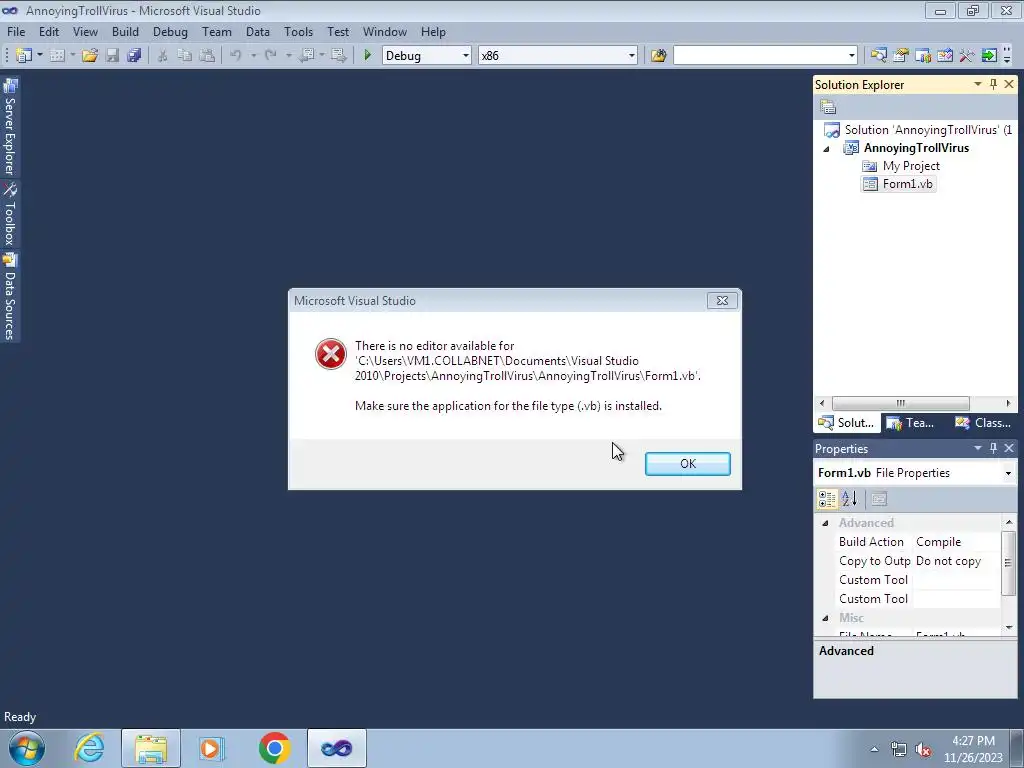Pin the Solution Explorer panel
Image resolution: width=1024 pixels, height=768 pixels.
click(993, 84)
